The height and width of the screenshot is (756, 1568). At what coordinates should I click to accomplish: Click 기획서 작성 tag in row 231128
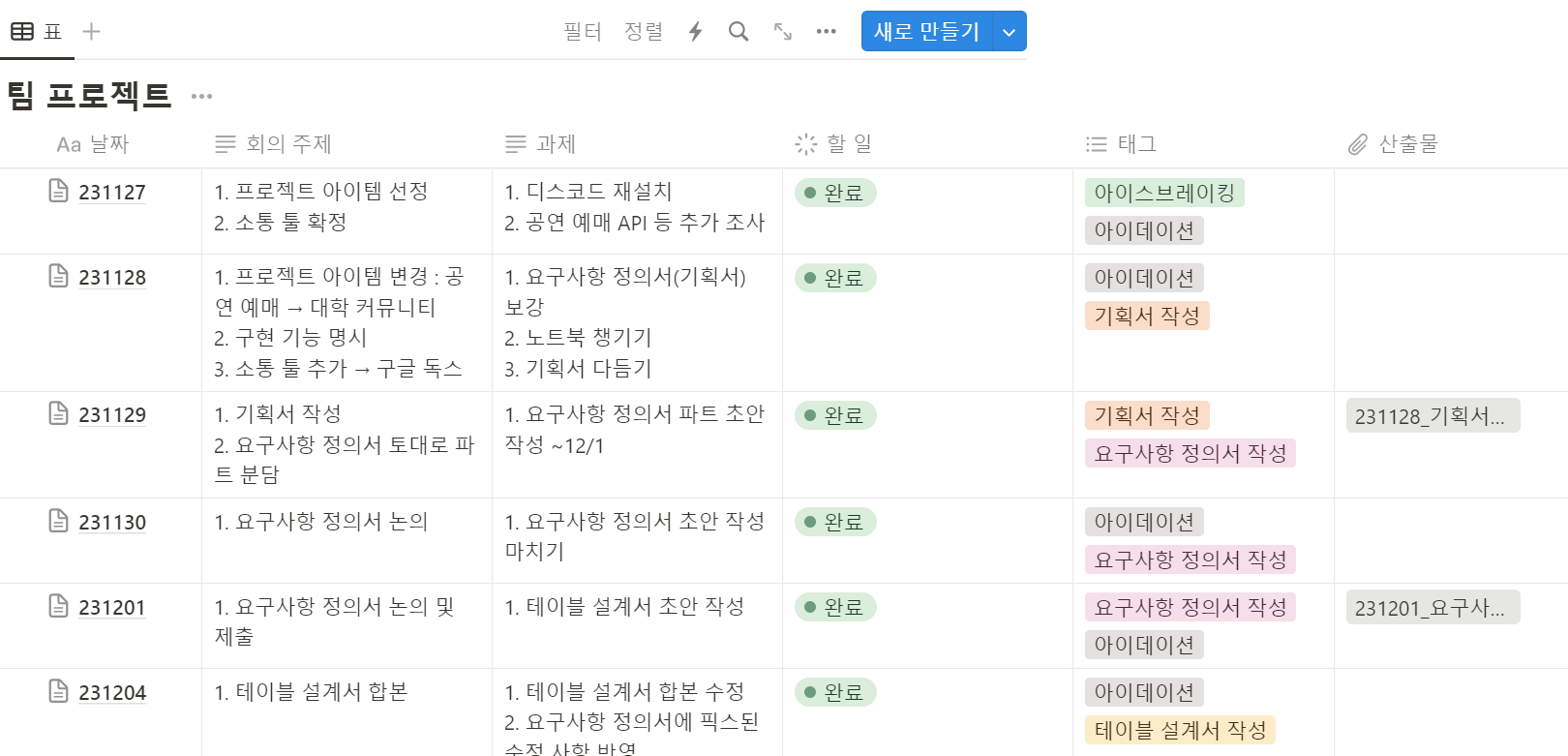pos(1147,316)
